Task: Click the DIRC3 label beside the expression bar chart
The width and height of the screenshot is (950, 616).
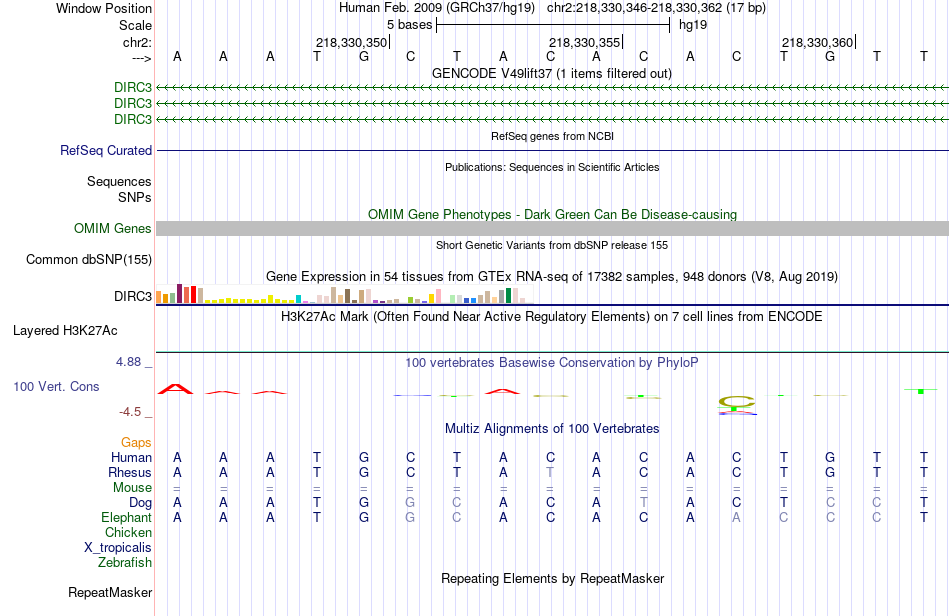Action: pyautogui.click(x=133, y=296)
